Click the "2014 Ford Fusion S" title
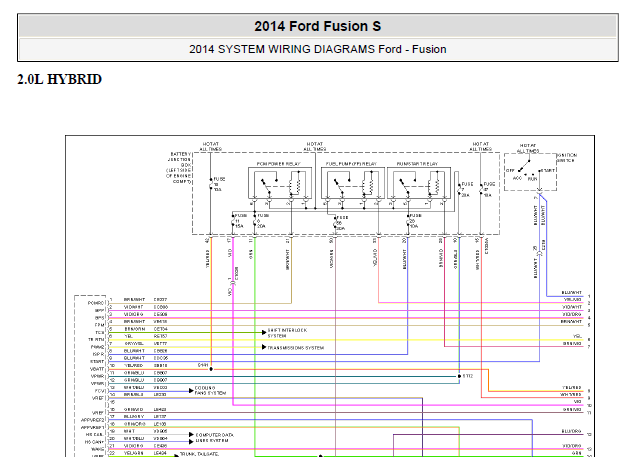Screen dimensions: 629x457 click(x=317, y=26)
